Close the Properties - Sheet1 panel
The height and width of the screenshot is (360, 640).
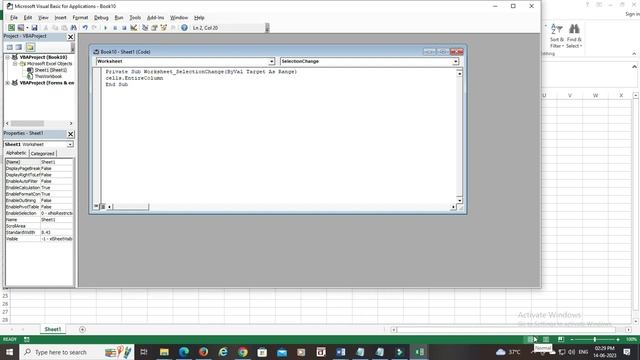click(x=70, y=134)
